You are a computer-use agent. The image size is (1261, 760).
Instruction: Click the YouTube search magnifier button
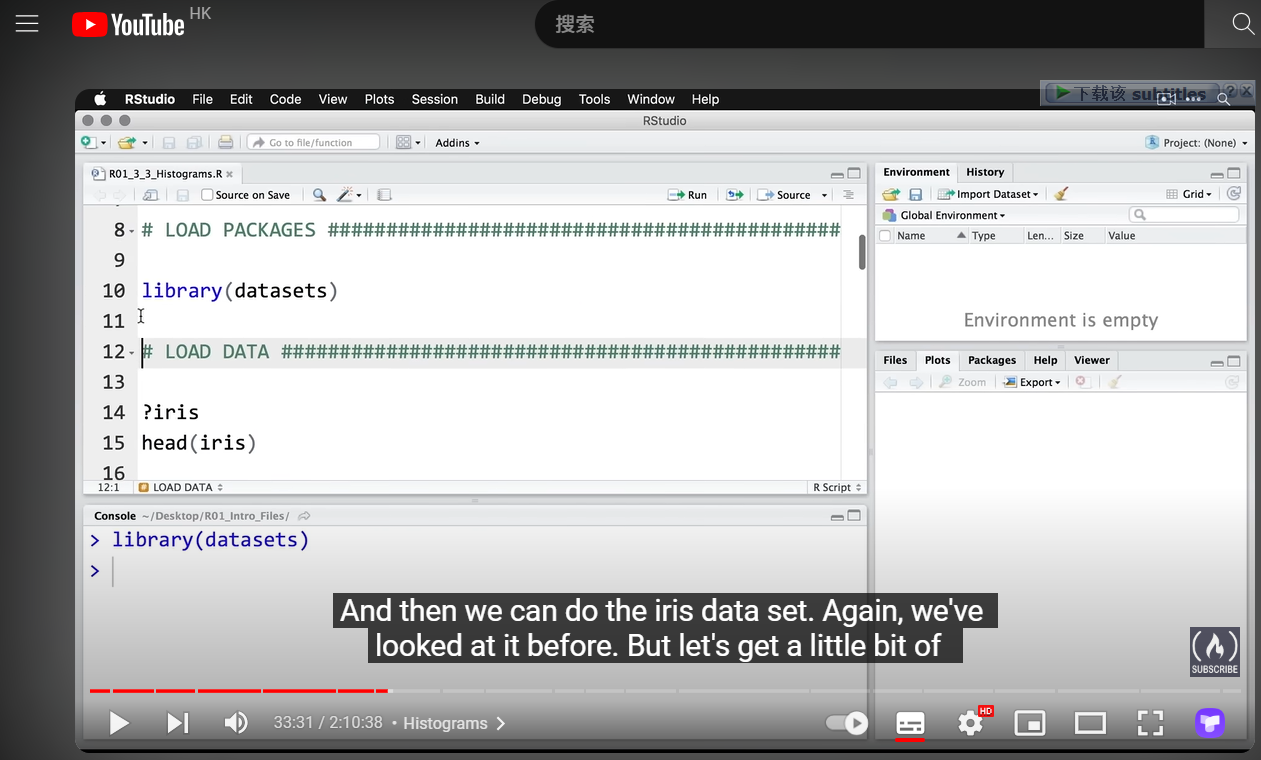pos(1242,24)
